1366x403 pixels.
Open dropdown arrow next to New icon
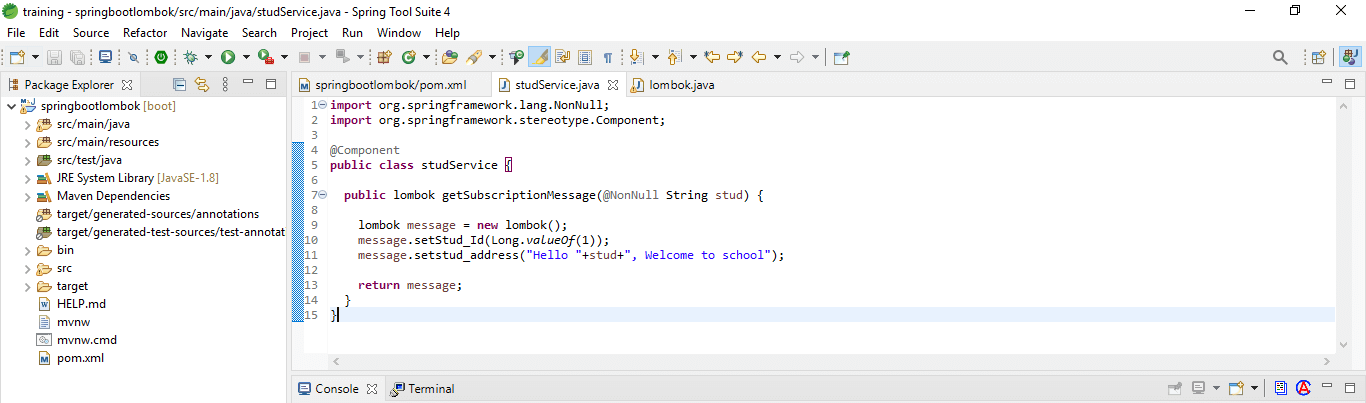pyautogui.click(x=36, y=57)
